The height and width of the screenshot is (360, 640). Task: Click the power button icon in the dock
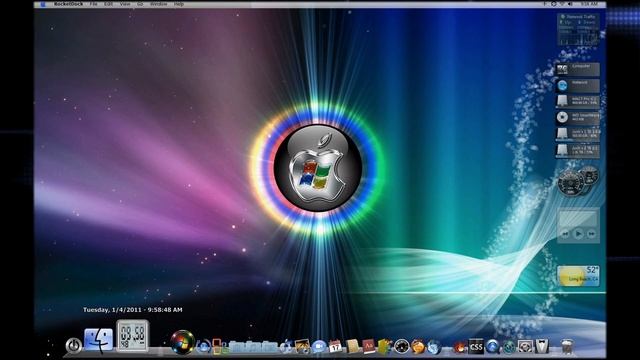[x=73, y=345]
